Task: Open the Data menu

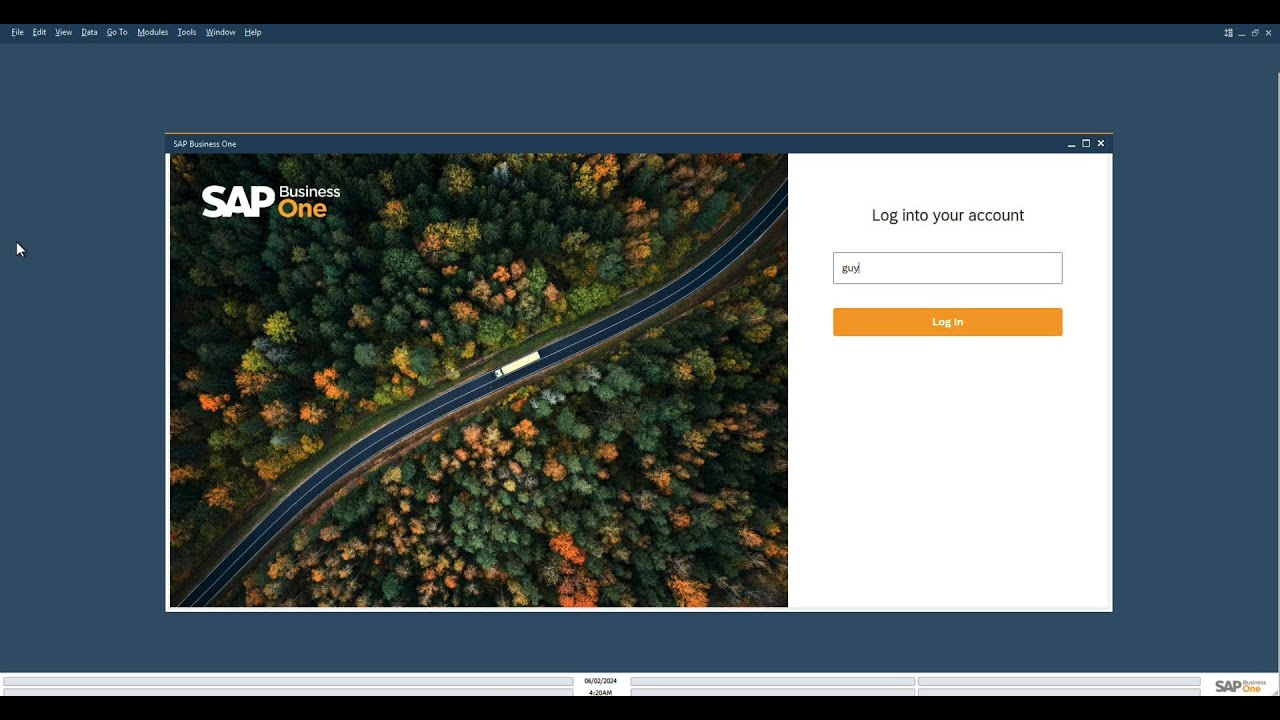Action: click(x=89, y=32)
